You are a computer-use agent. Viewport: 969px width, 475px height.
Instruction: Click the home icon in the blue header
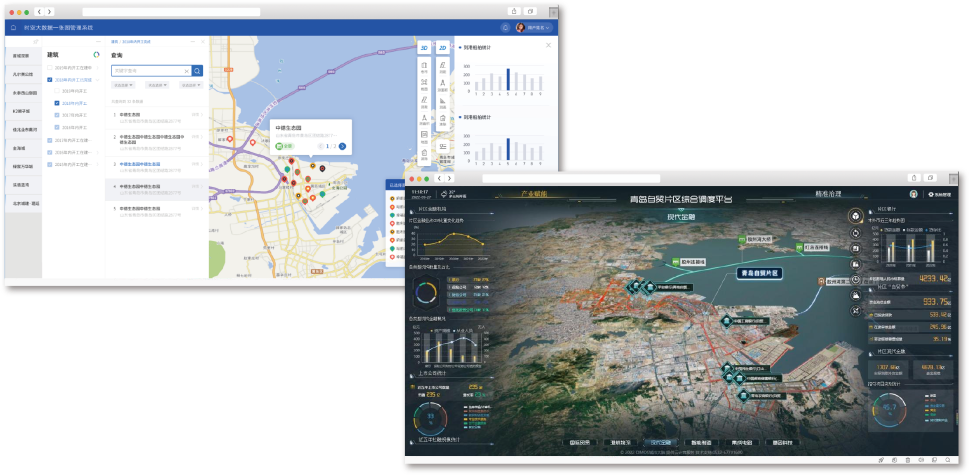point(13,28)
